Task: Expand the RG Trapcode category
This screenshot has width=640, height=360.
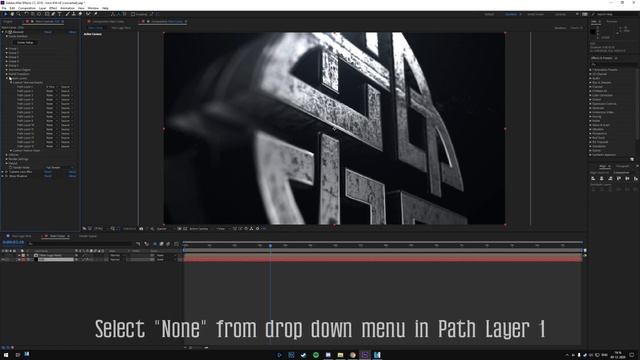Action: coord(590,142)
